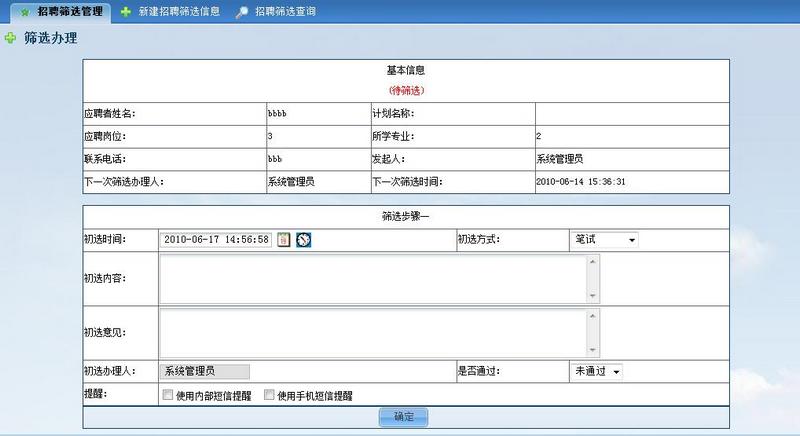
Task: Open the calendar date picker icon
Action: 284,239
